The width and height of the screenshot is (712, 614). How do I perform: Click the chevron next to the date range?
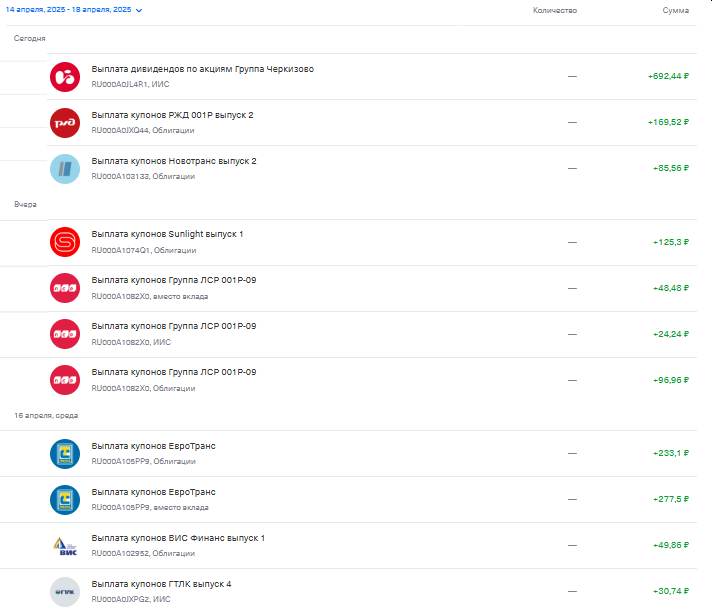tap(139, 10)
